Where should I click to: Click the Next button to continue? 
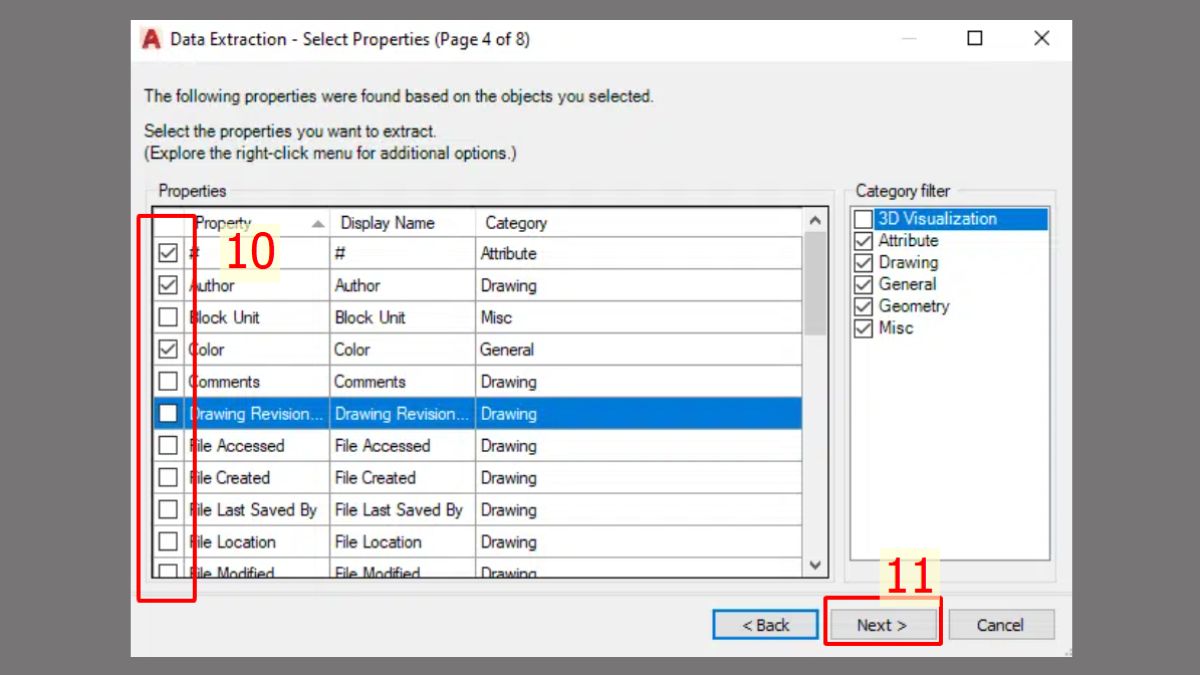pos(883,624)
